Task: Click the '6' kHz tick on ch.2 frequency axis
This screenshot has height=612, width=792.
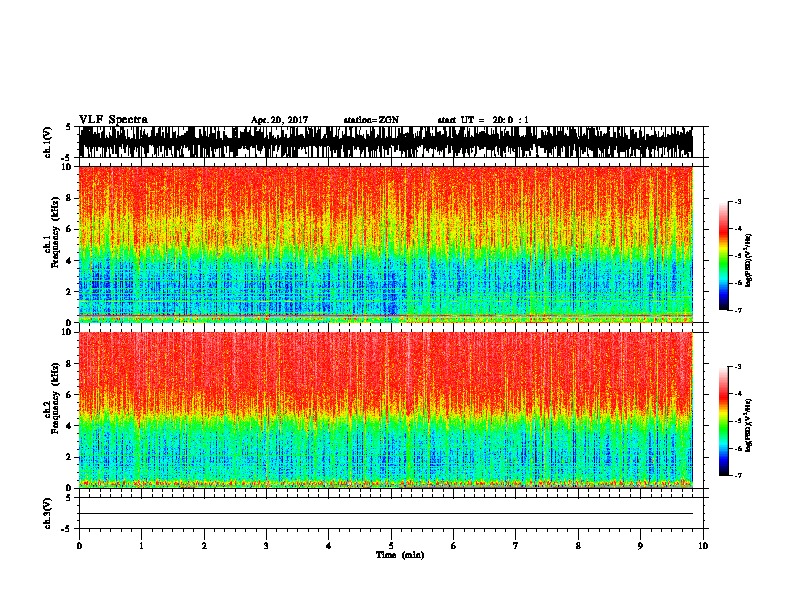Action: [x=70, y=395]
